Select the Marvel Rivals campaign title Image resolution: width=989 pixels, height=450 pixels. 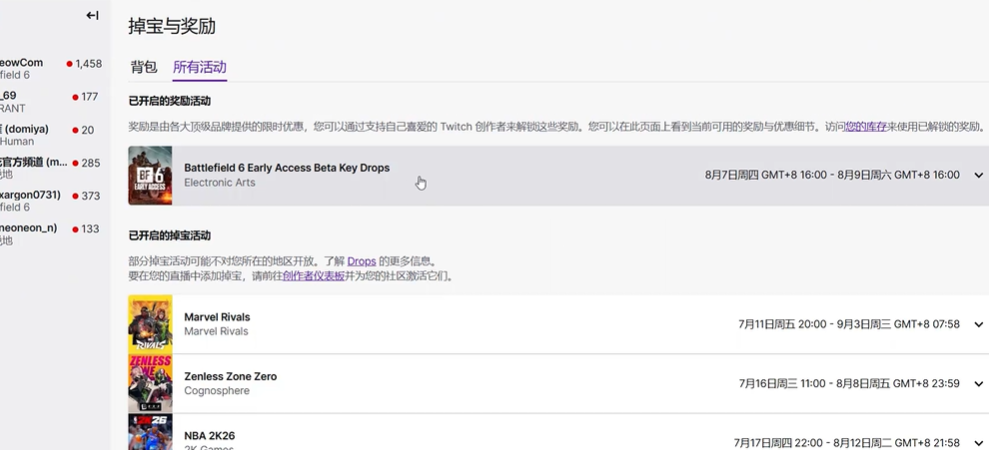click(x=217, y=317)
